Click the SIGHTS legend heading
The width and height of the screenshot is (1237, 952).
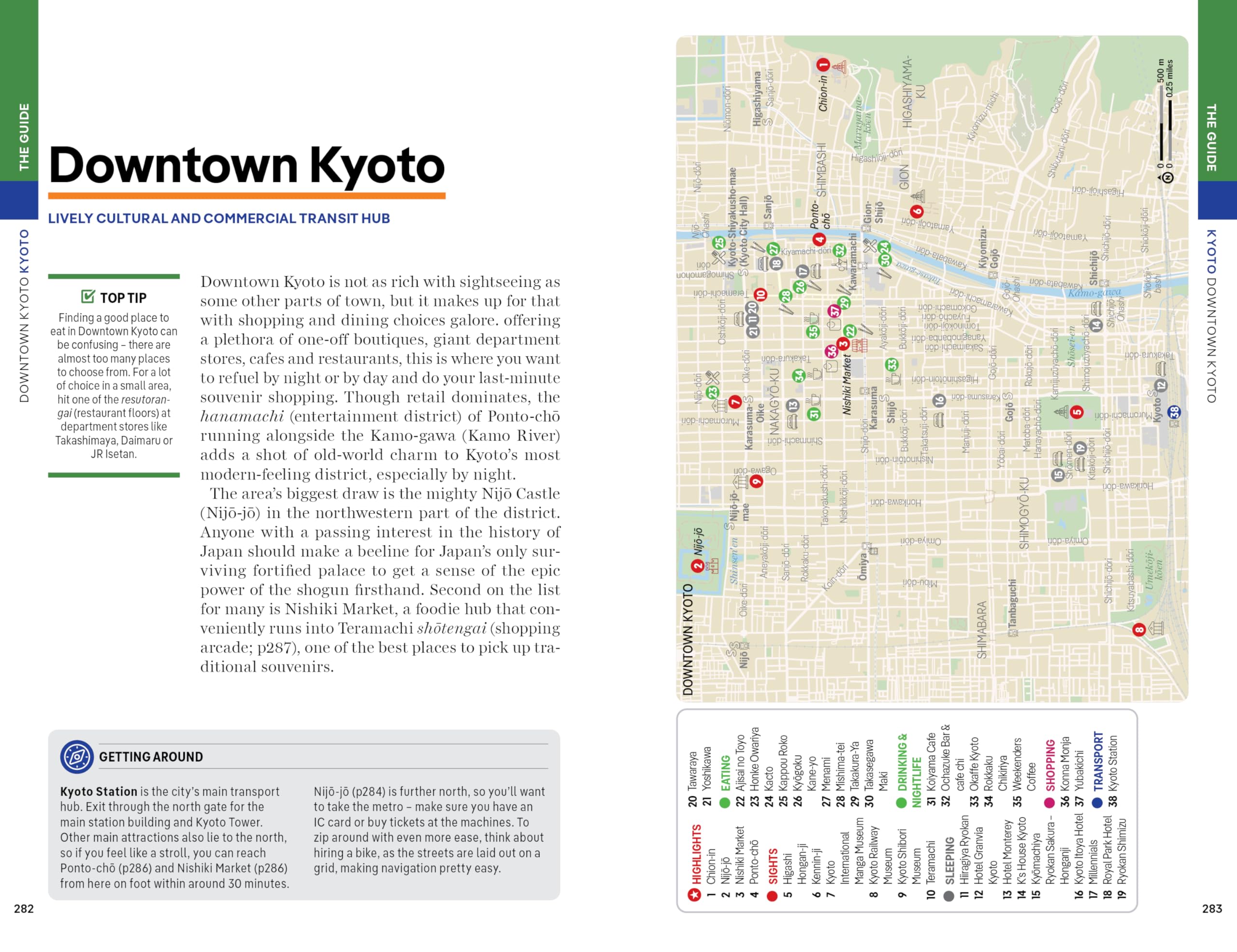pyautogui.click(x=773, y=866)
